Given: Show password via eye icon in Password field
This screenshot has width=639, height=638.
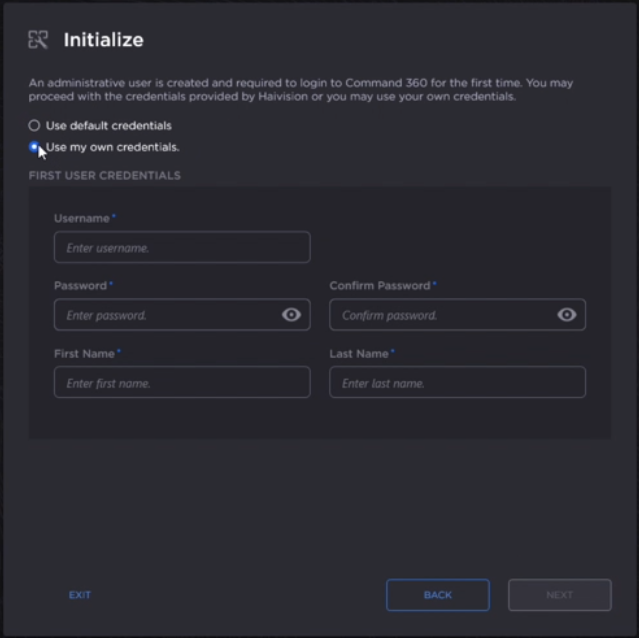Looking at the screenshot, I should [x=291, y=315].
